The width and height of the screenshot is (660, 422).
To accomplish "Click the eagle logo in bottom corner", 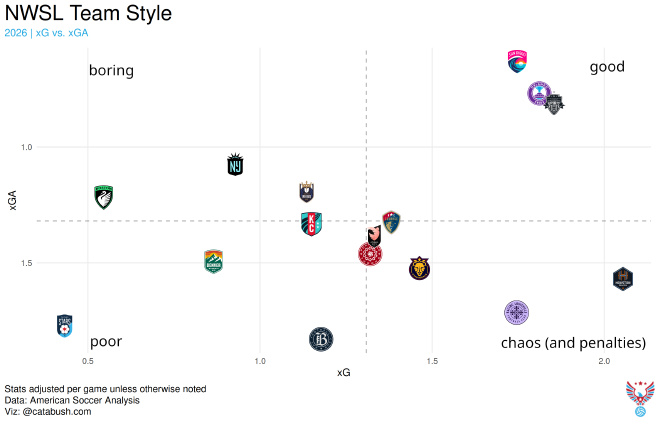I will tap(639, 397).
